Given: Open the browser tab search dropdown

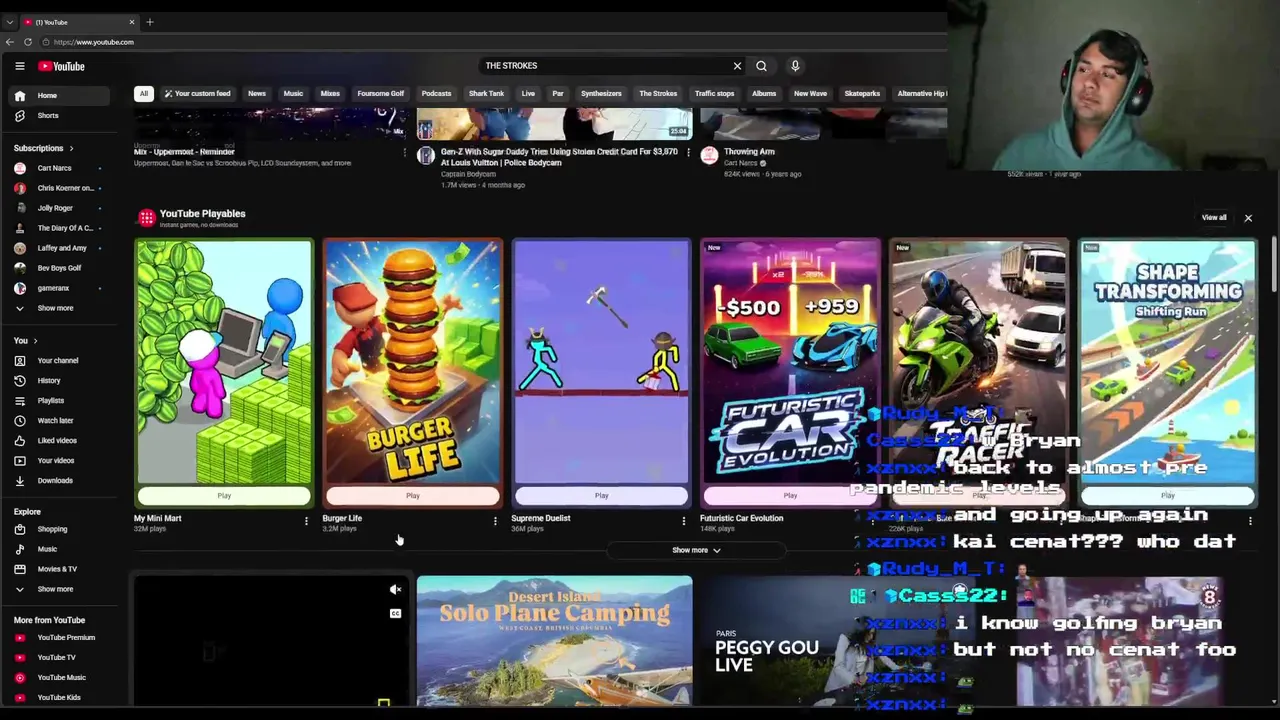Looking at the screenshot, I should 9,22.
